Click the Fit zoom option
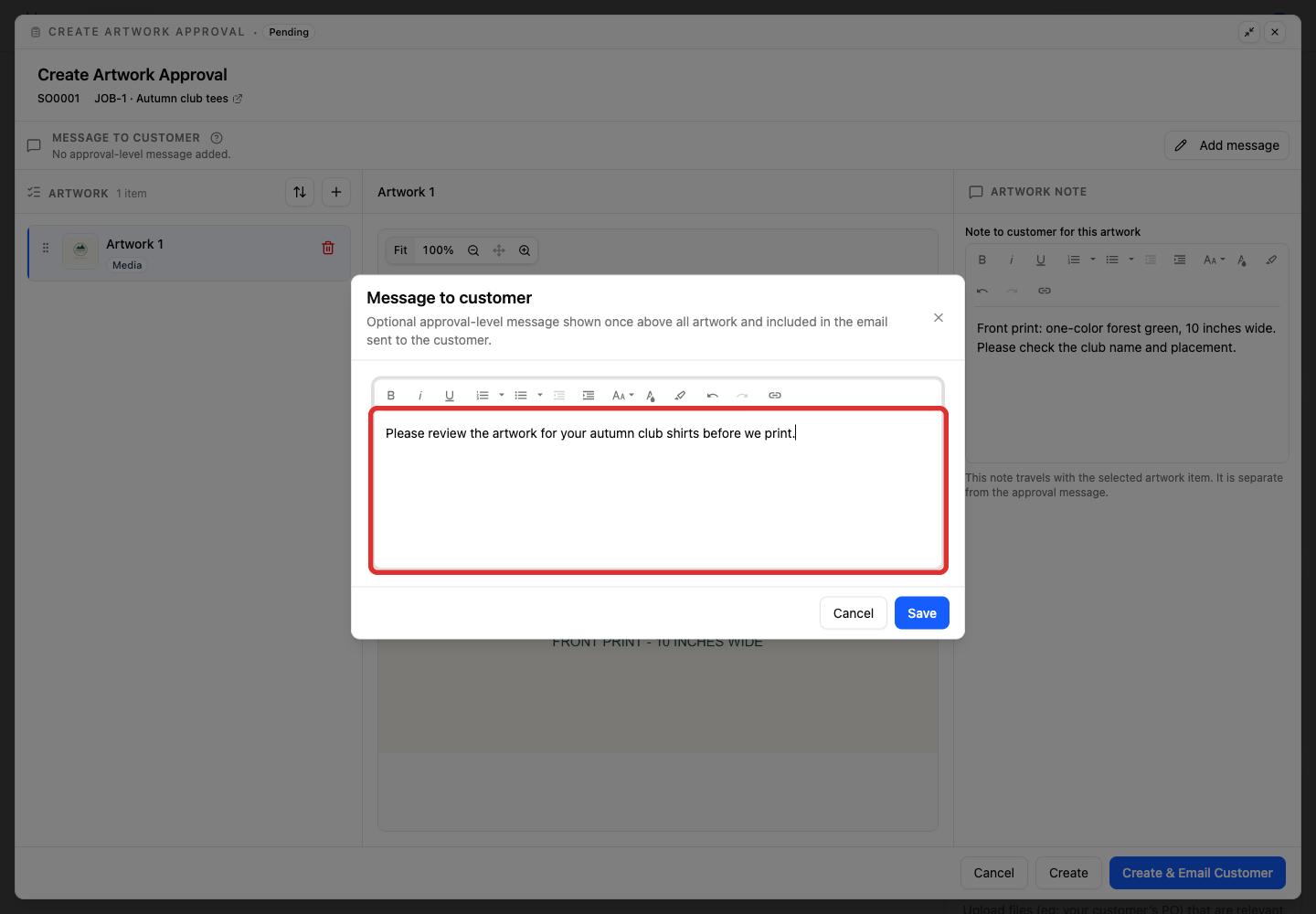The image size is (1316, 914). point(400,250)
